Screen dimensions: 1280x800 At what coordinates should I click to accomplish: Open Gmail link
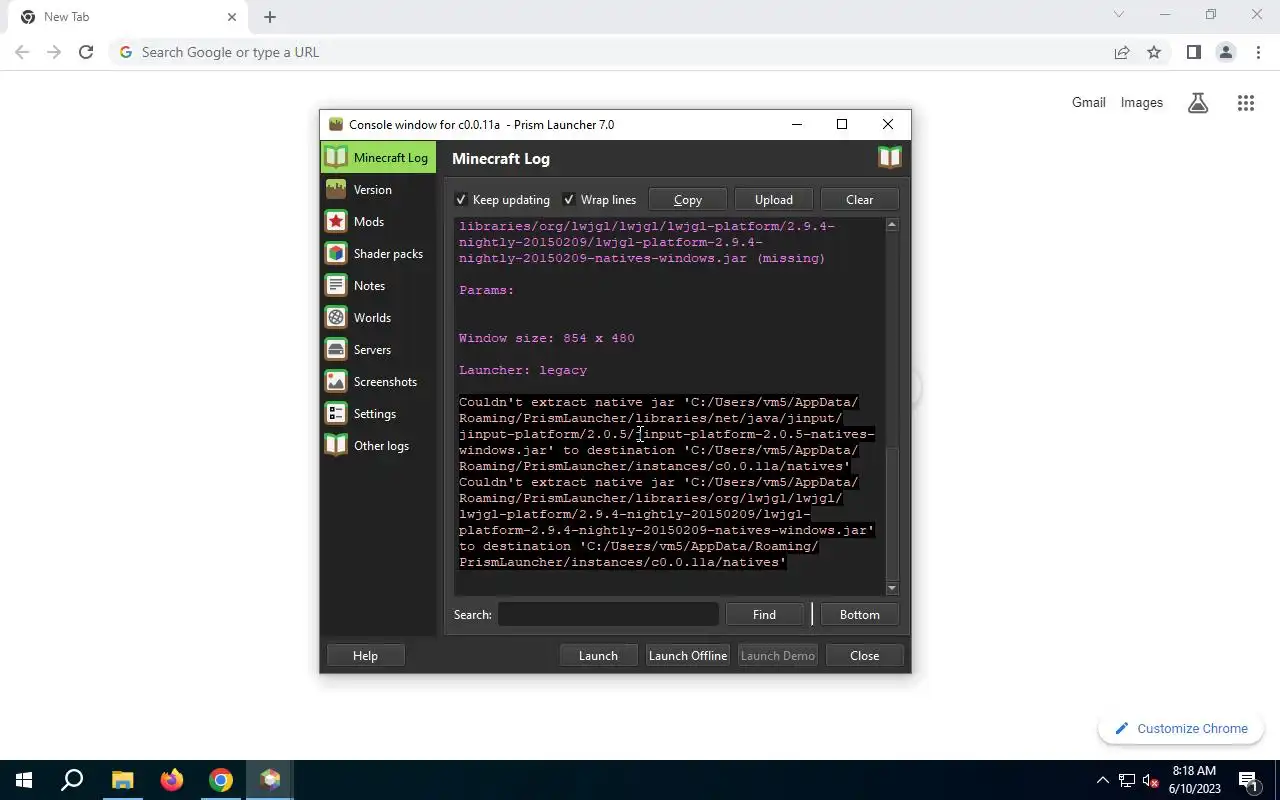point(1088,102)
